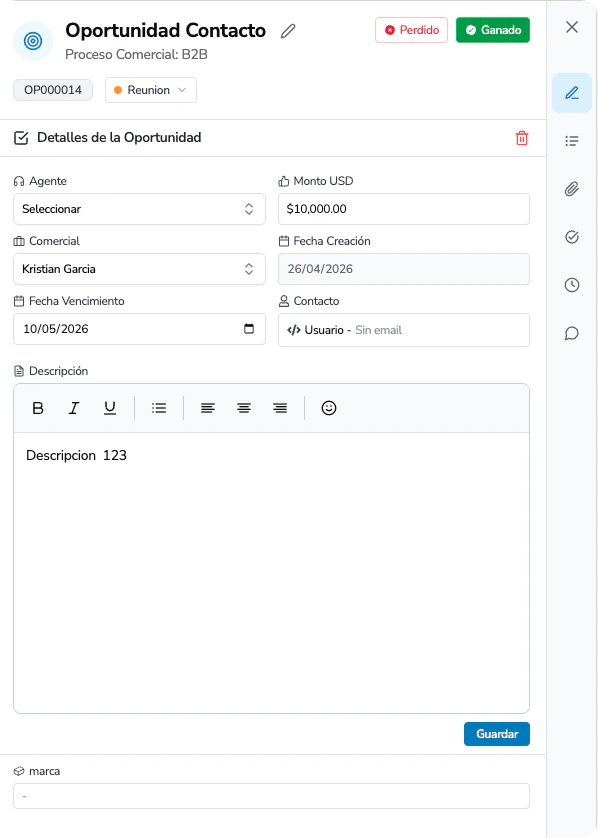
Task: Click the marca input field
Action: [271, 796]
